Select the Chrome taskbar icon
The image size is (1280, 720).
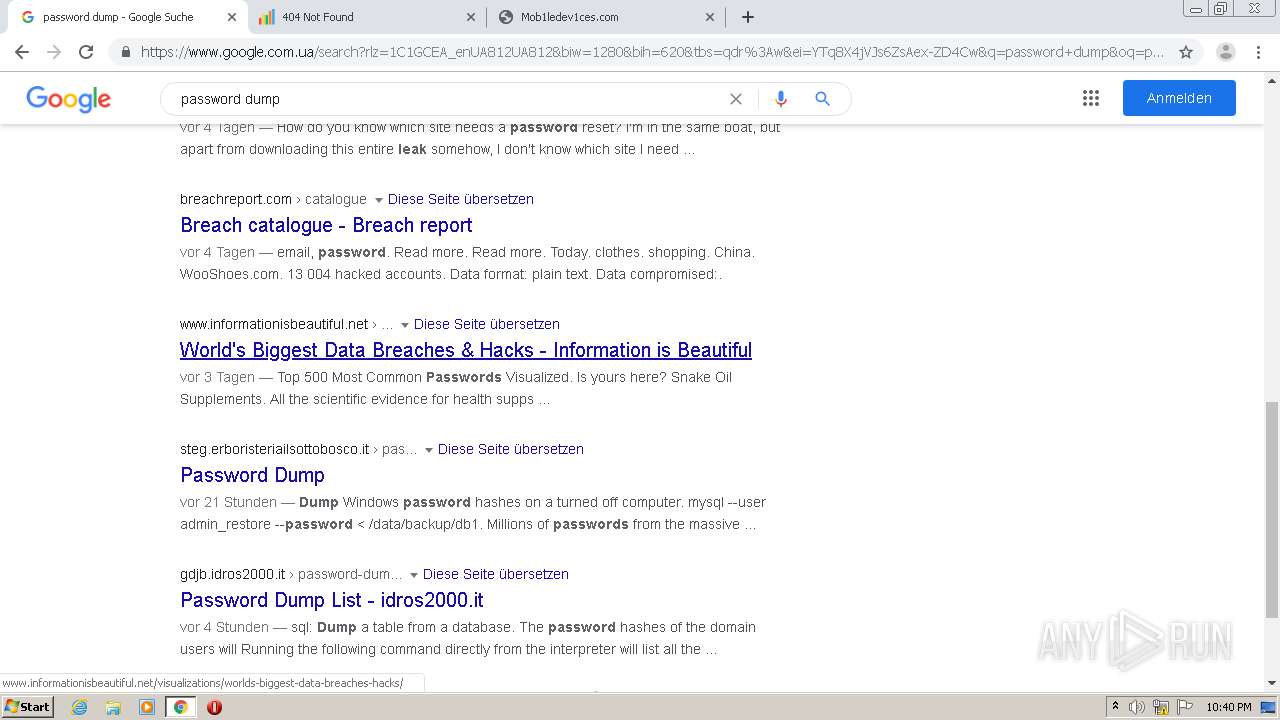(x=181, y=707)
